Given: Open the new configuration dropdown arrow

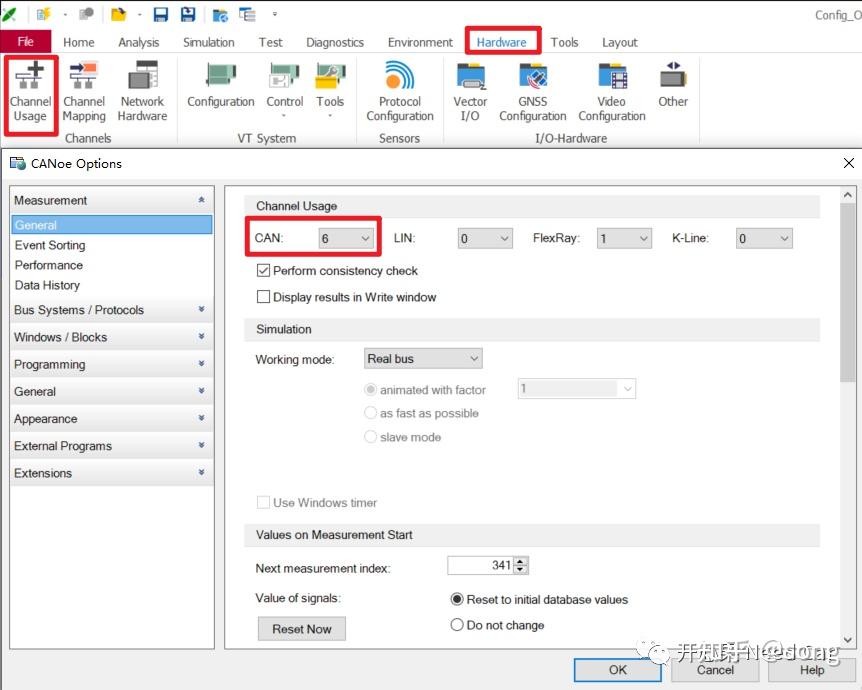Looking at the screenshot, I should click(x=65, y=15).
